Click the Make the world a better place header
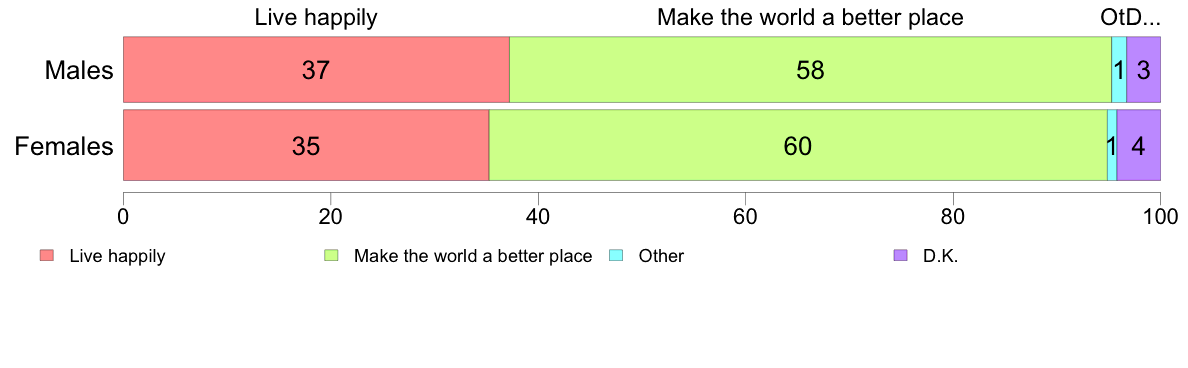Viewport: 1188px width, 368px height. 810,17
